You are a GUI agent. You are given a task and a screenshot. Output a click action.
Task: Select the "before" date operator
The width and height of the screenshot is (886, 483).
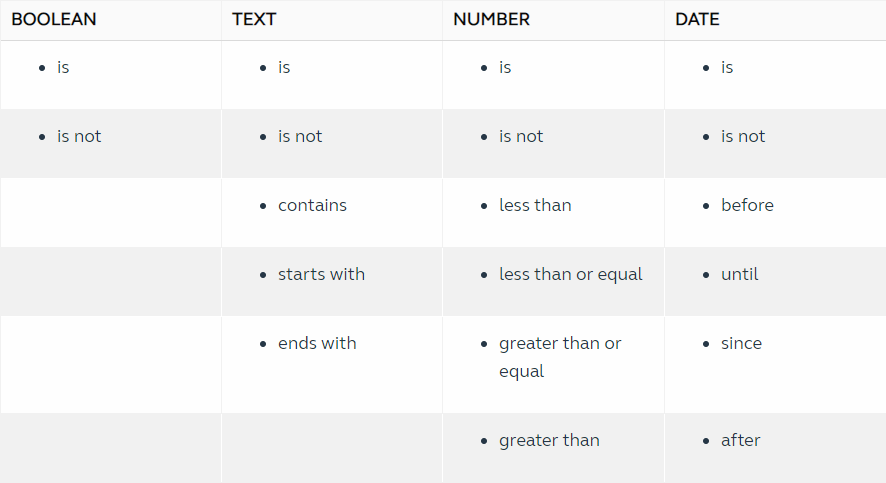click(x=747, y=206)
